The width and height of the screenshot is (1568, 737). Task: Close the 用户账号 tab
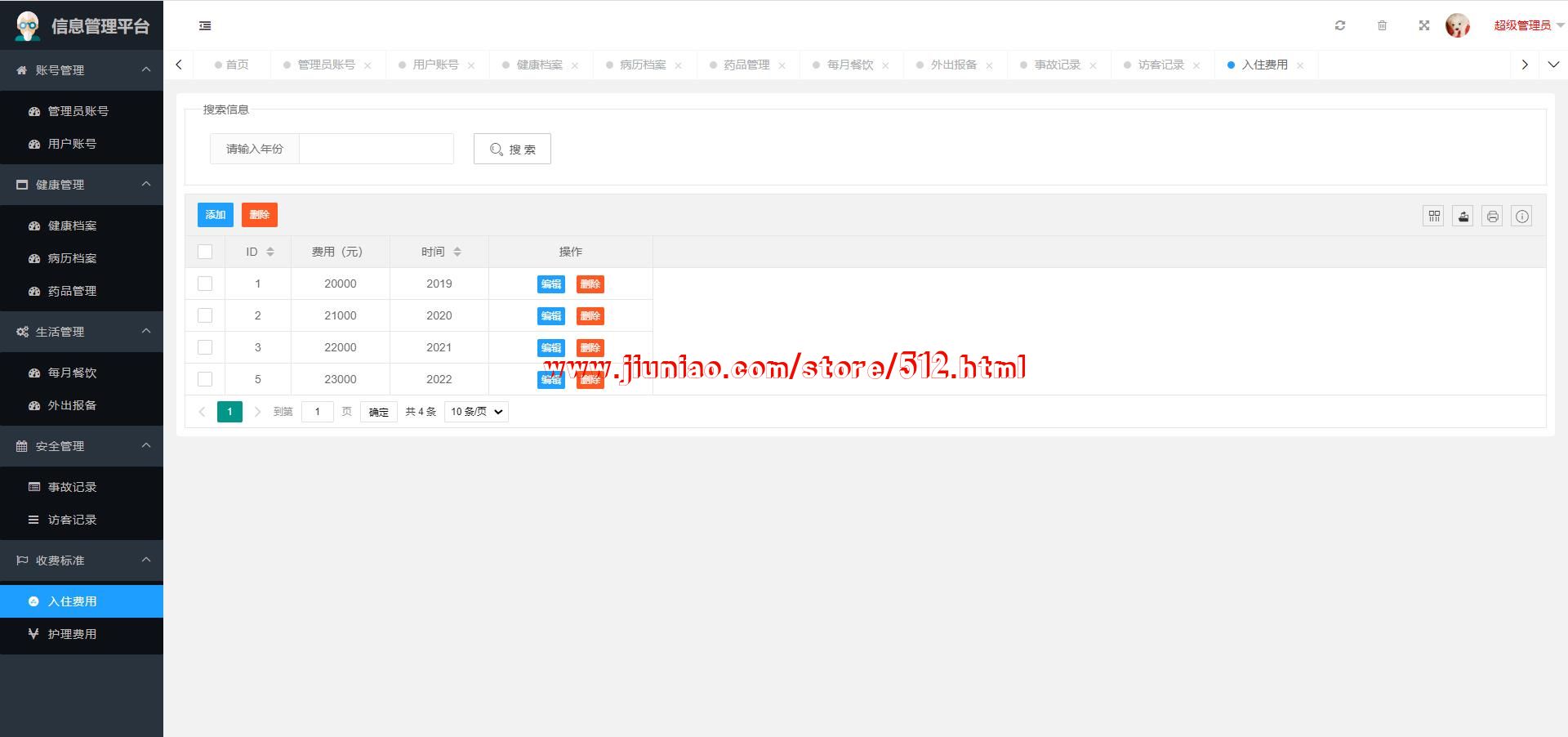tap(471, 65)
